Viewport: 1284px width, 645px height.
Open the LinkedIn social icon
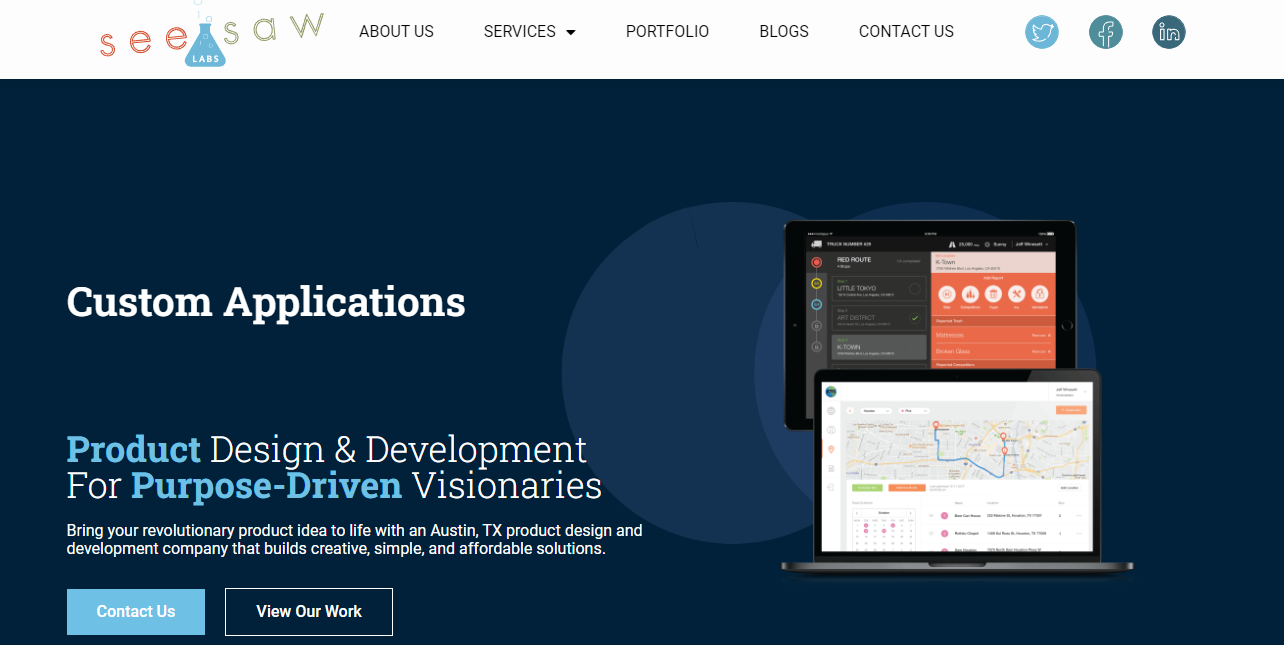[1169, 32]
